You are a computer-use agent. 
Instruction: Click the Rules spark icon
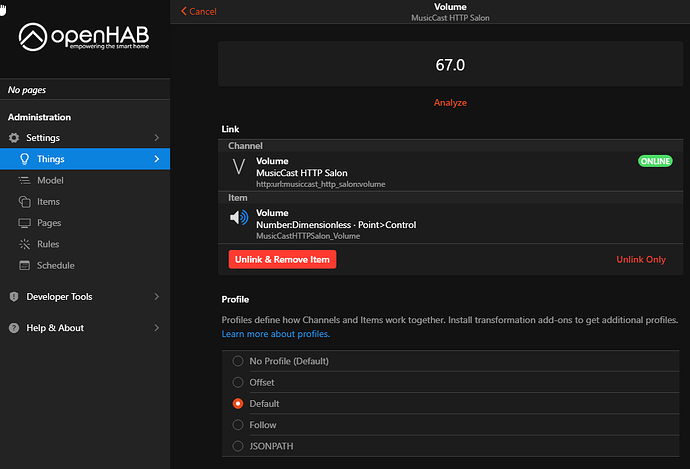(x=25, y=244)
